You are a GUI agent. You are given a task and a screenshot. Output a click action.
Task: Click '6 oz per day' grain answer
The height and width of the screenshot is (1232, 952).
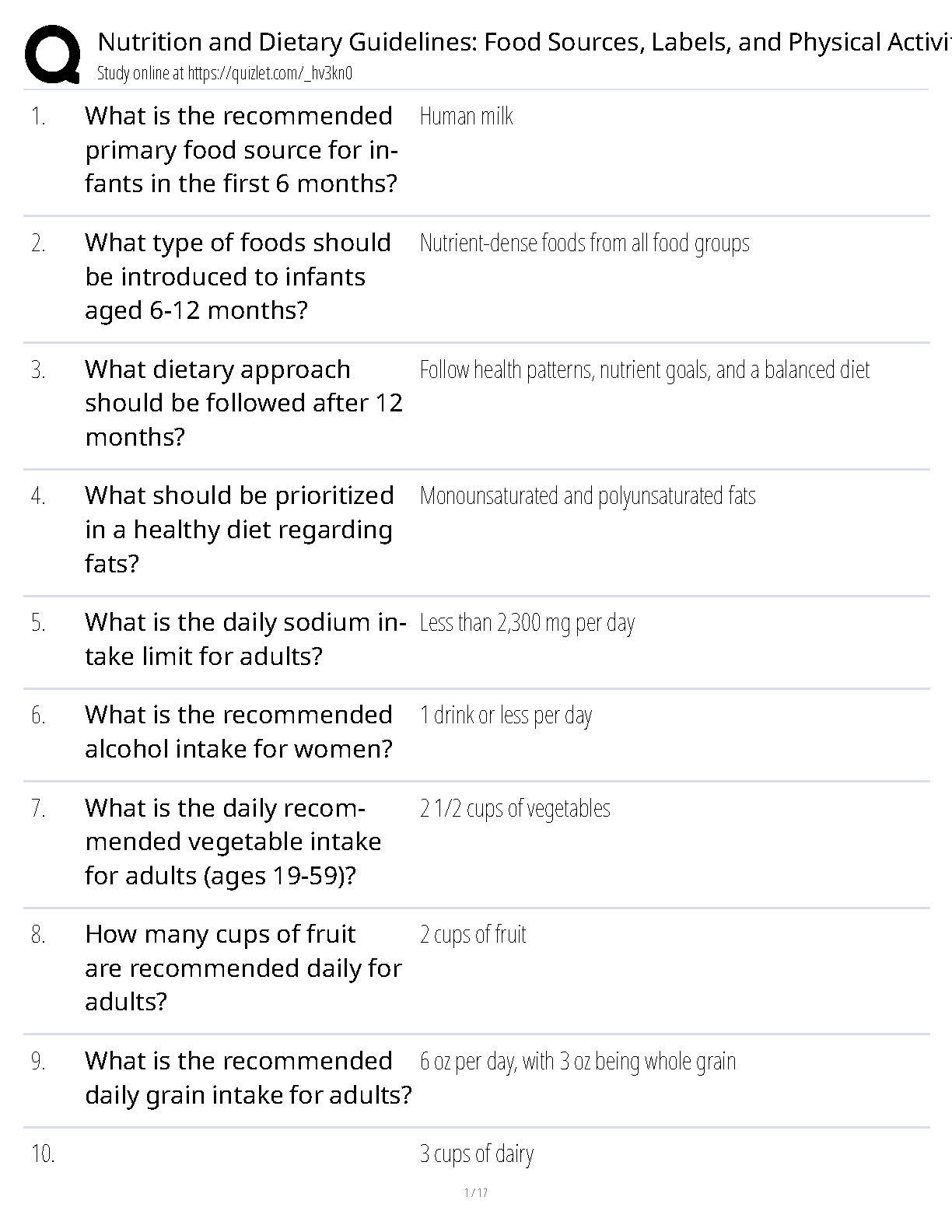[577, 1062]
